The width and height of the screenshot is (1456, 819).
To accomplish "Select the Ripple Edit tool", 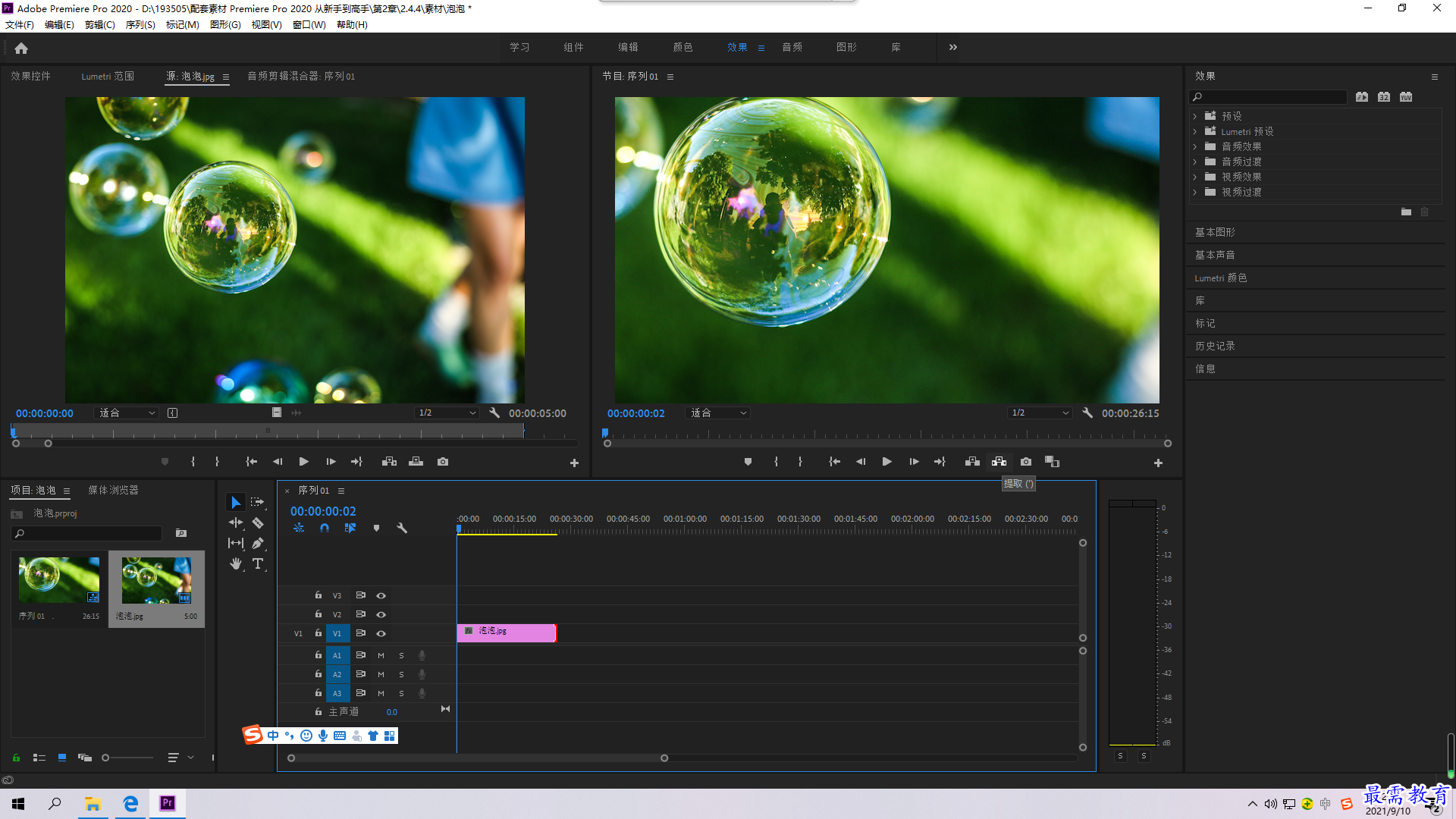I will click(x=236, y=522).
